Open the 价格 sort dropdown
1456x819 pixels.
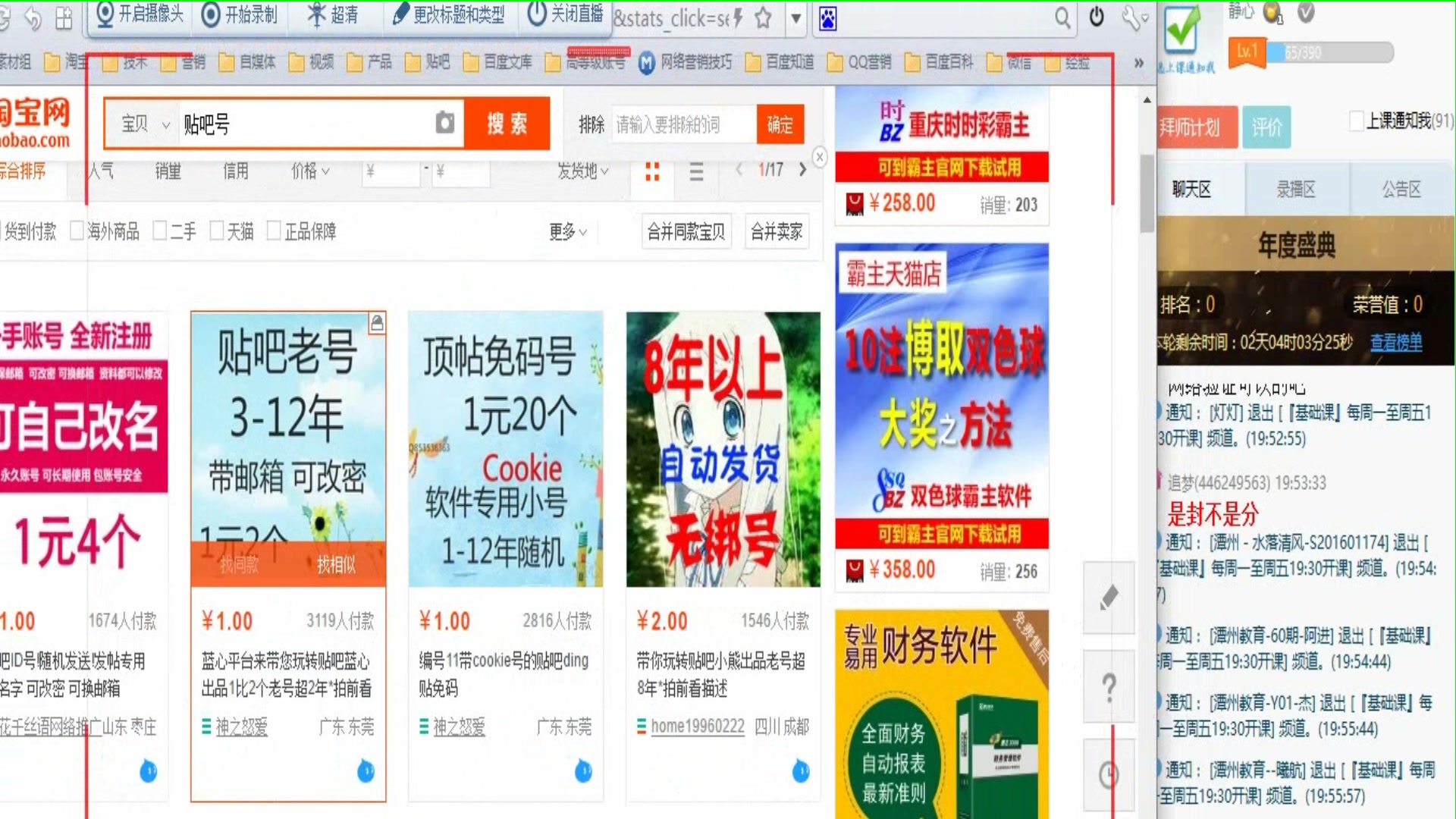(x=310, y=171)
